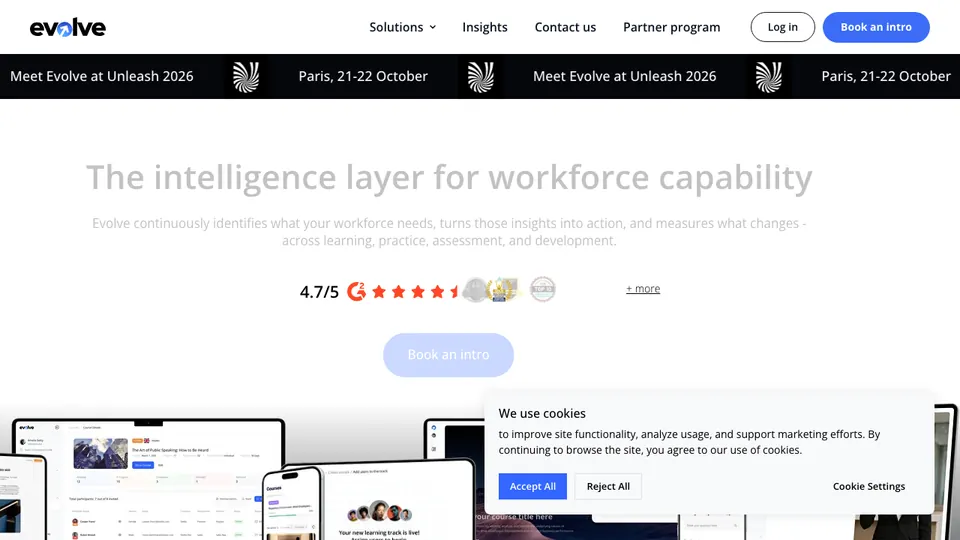Image resolution: width=960 pixels, height=540 pixels.
Task: Reject all cookies
Action: [608, 486]
